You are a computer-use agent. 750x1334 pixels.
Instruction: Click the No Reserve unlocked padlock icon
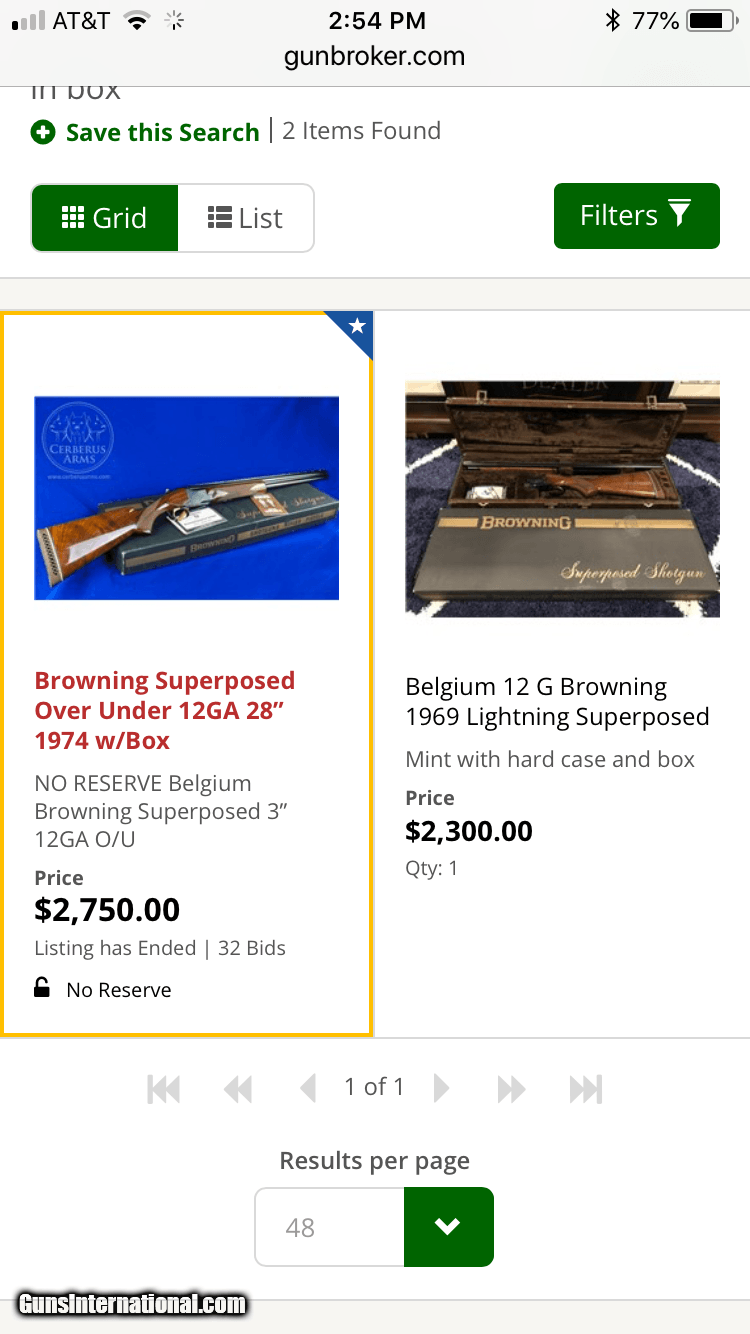click(42, 989)
